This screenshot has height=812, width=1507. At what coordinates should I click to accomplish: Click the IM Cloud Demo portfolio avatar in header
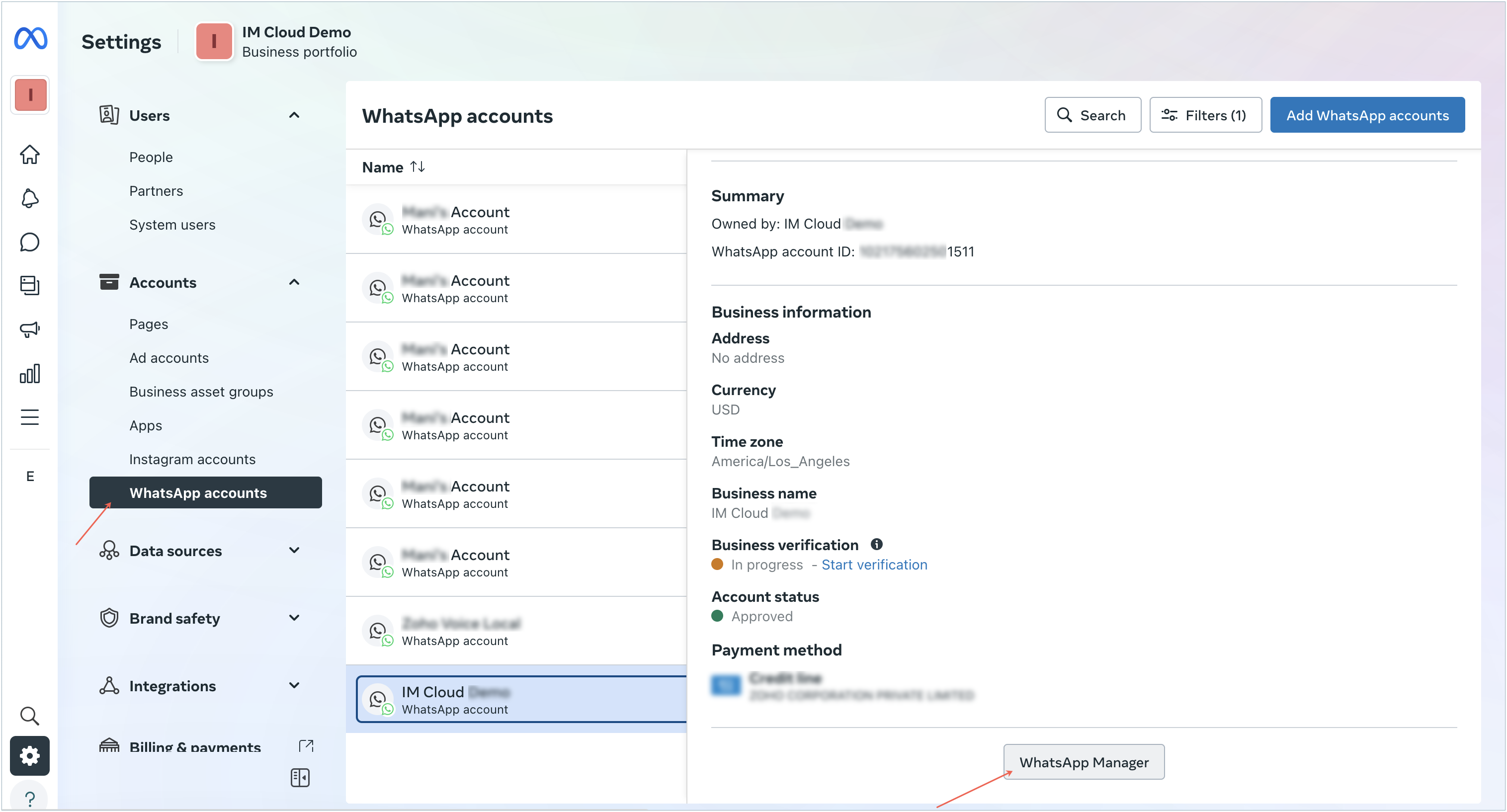click(214, 42)
